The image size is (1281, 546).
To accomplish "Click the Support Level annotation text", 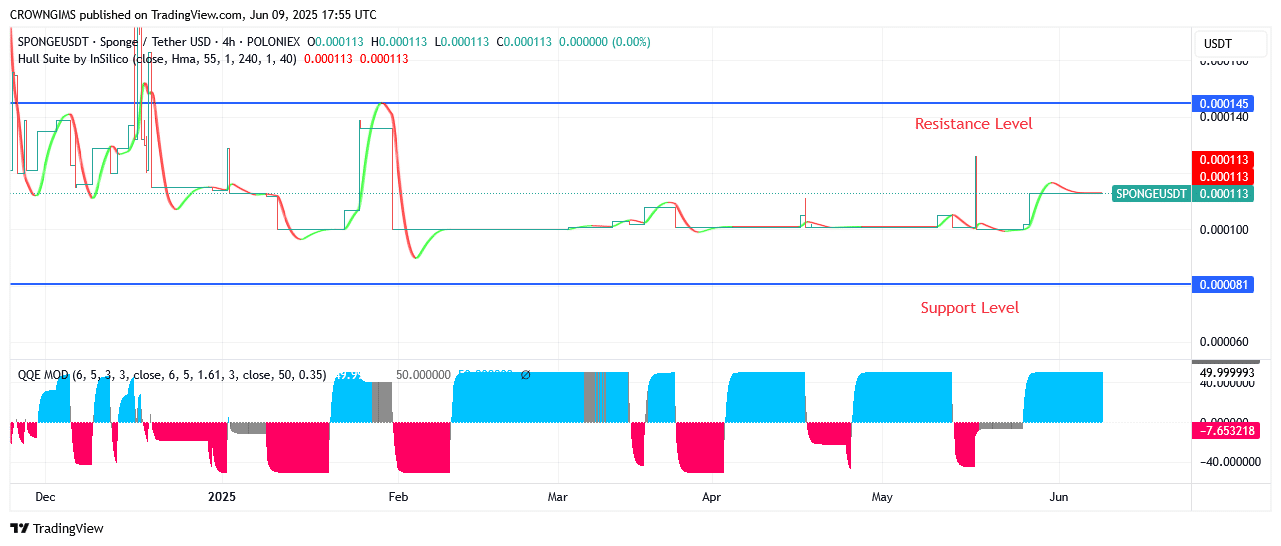I will 969,308.
